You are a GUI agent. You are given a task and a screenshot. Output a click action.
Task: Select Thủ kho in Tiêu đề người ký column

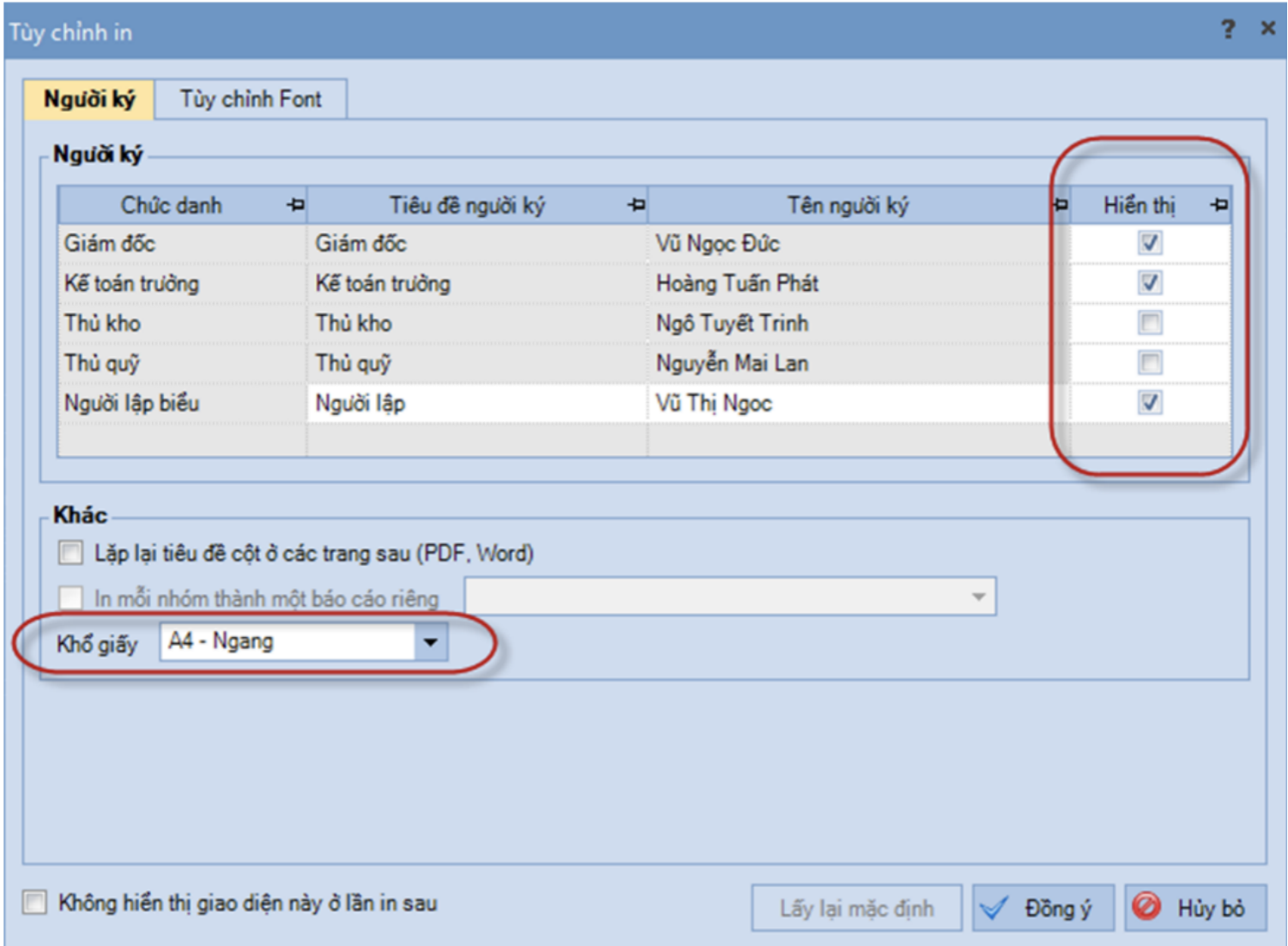pos(477,323)
